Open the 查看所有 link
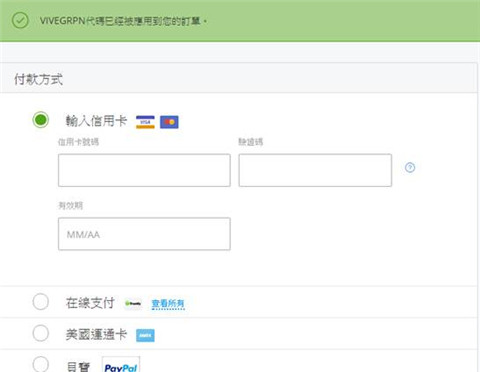Viewport: 480px width, 372px height. tap(168, 304)
